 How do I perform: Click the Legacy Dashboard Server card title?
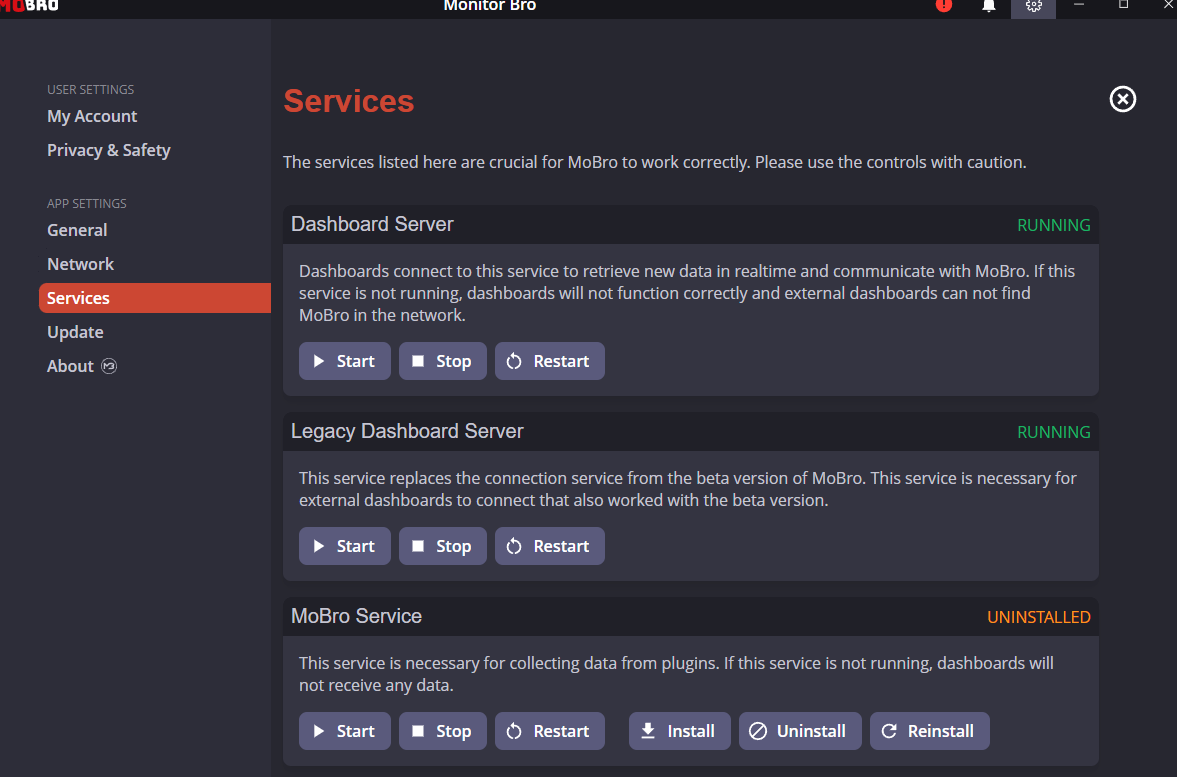pos(407,432)
